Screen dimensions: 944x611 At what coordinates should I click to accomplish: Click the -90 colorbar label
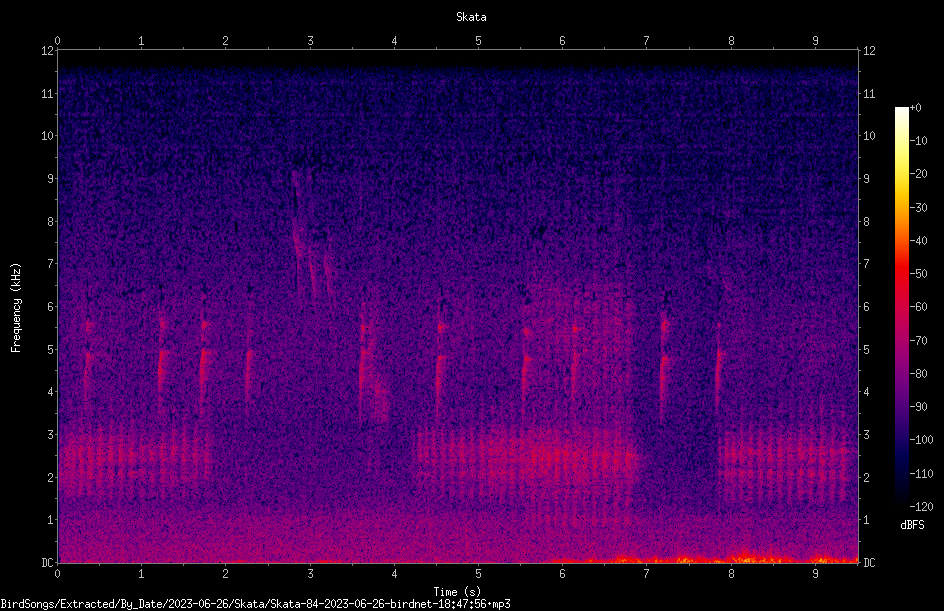click(x=919, y=407)
